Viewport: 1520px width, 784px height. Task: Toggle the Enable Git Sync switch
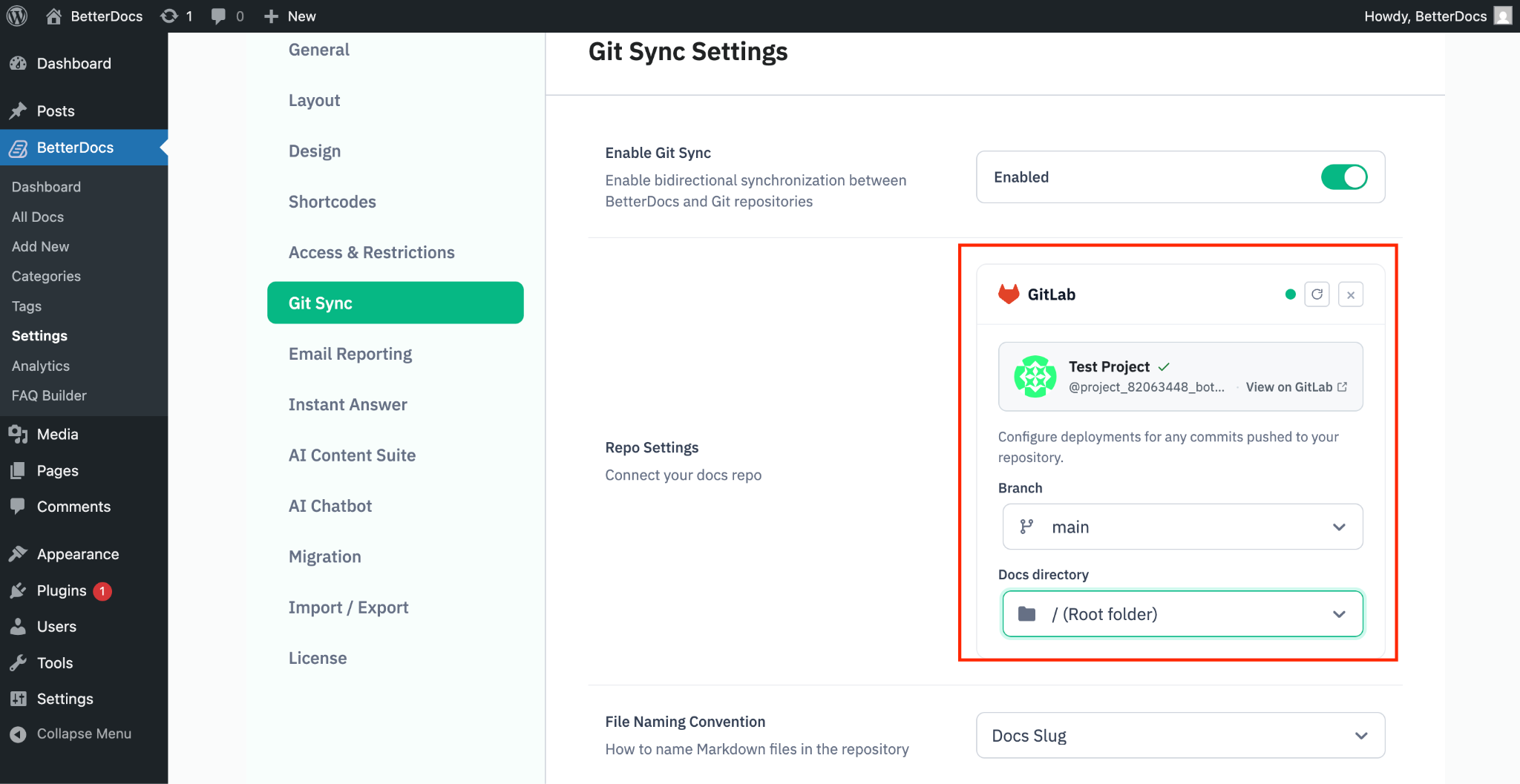(x=1344, y=177)
